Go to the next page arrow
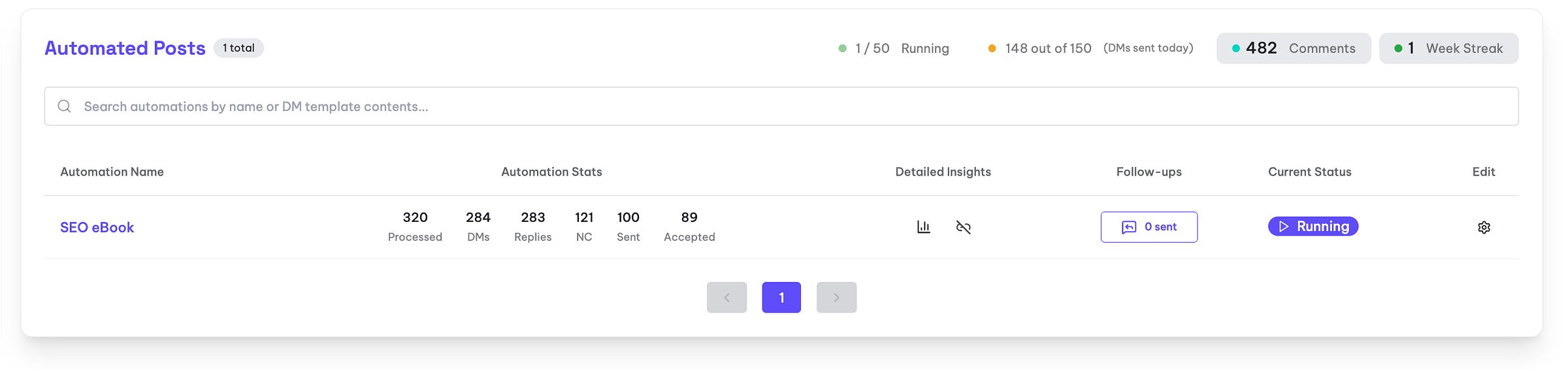Viewport: 1568px width, 370px height. tap(836, 298)
